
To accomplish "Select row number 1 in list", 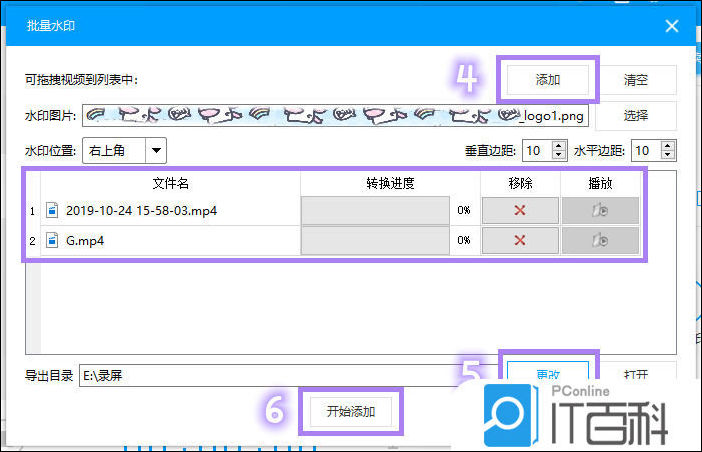I will coord(33,211).
